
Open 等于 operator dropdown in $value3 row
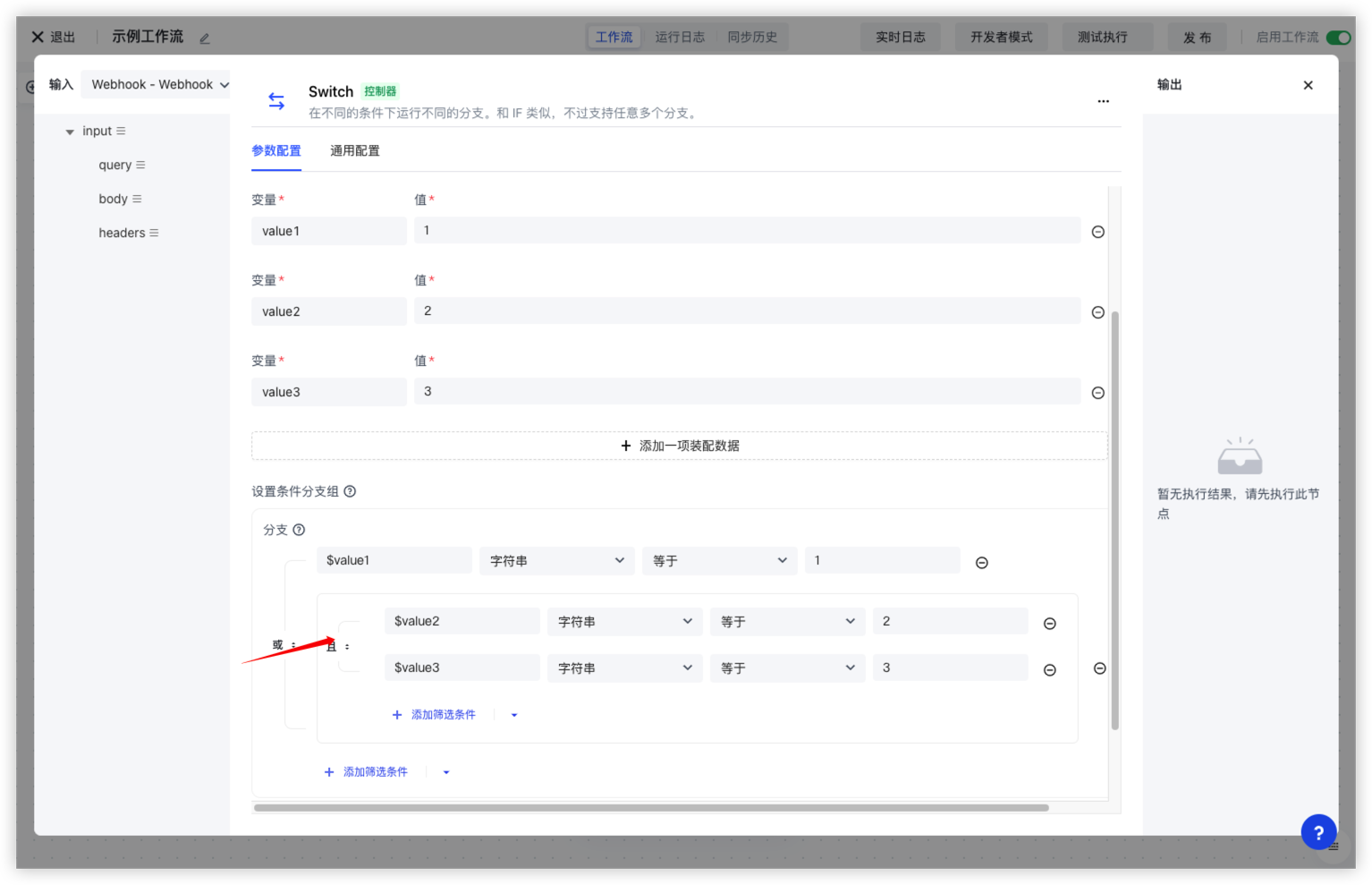787,668
